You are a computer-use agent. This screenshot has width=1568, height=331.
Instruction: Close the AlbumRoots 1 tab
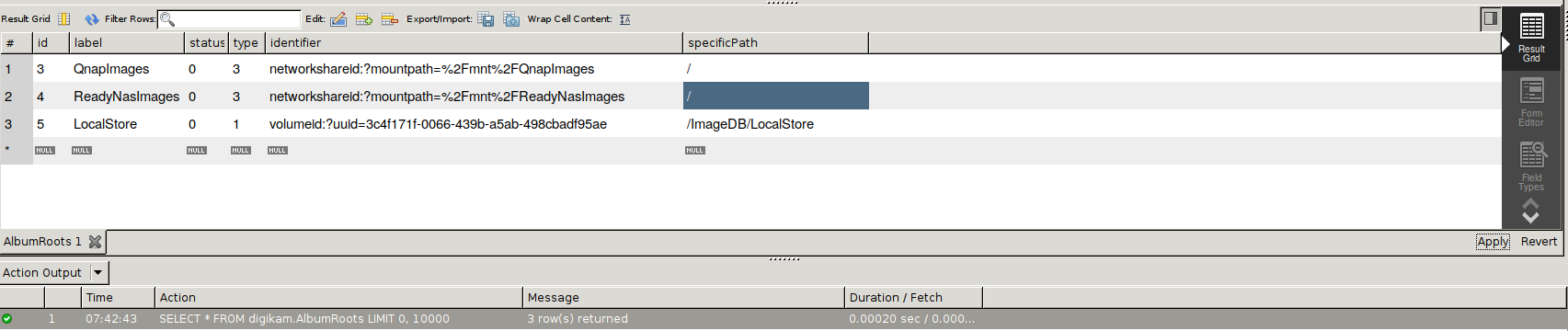coord(95,242)
